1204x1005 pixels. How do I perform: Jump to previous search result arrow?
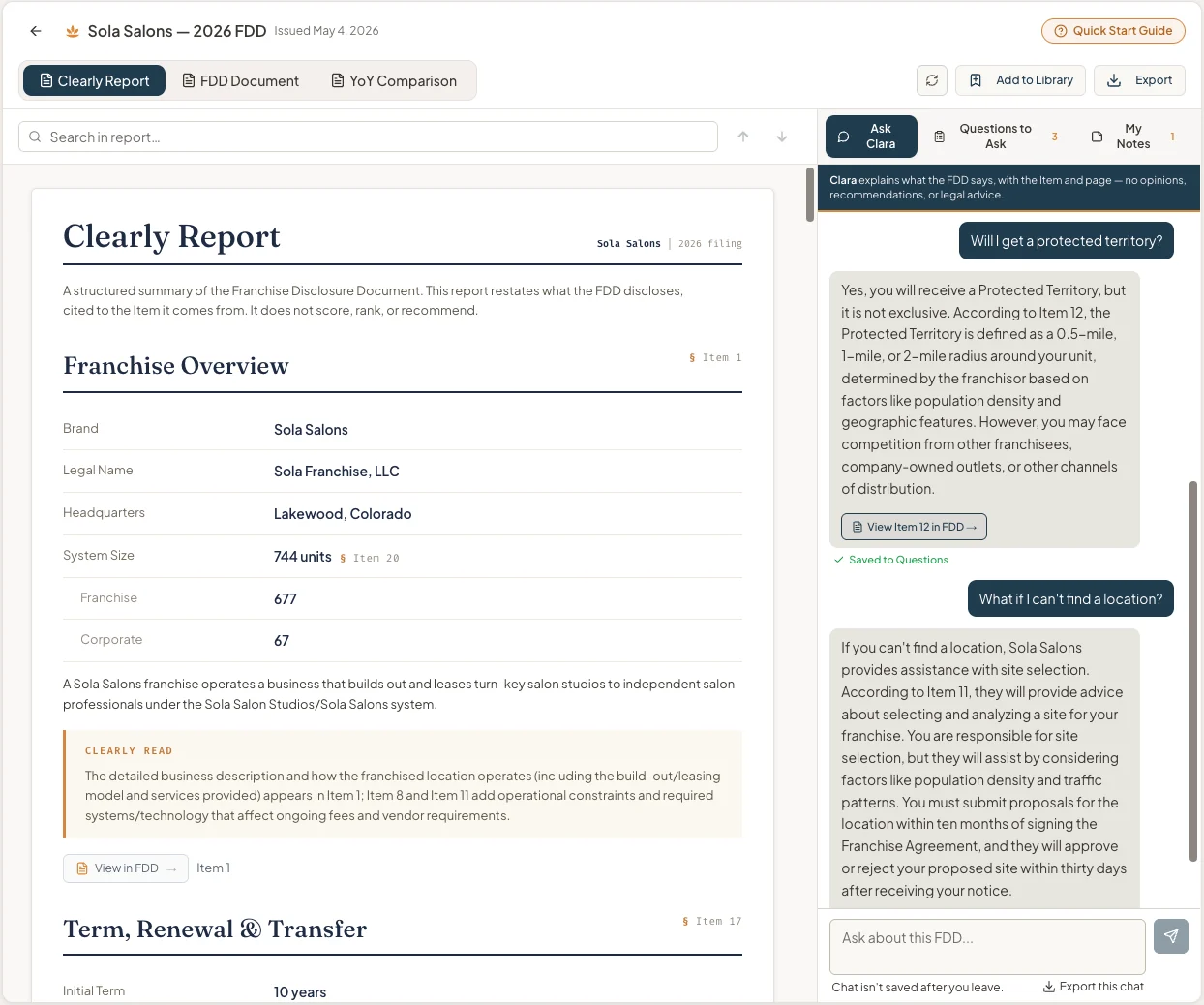[743, 137]
